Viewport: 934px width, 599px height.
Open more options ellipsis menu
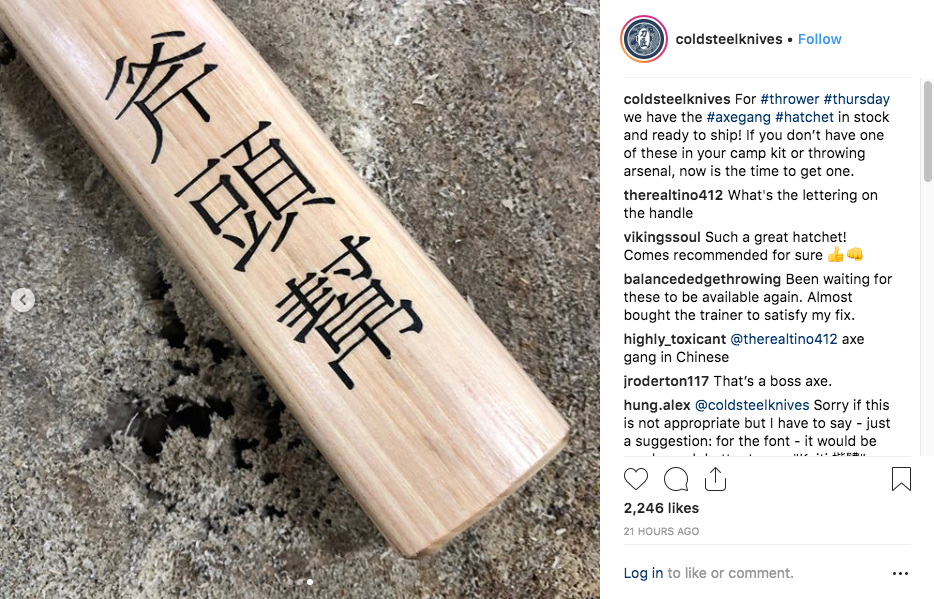pos(900,573)
